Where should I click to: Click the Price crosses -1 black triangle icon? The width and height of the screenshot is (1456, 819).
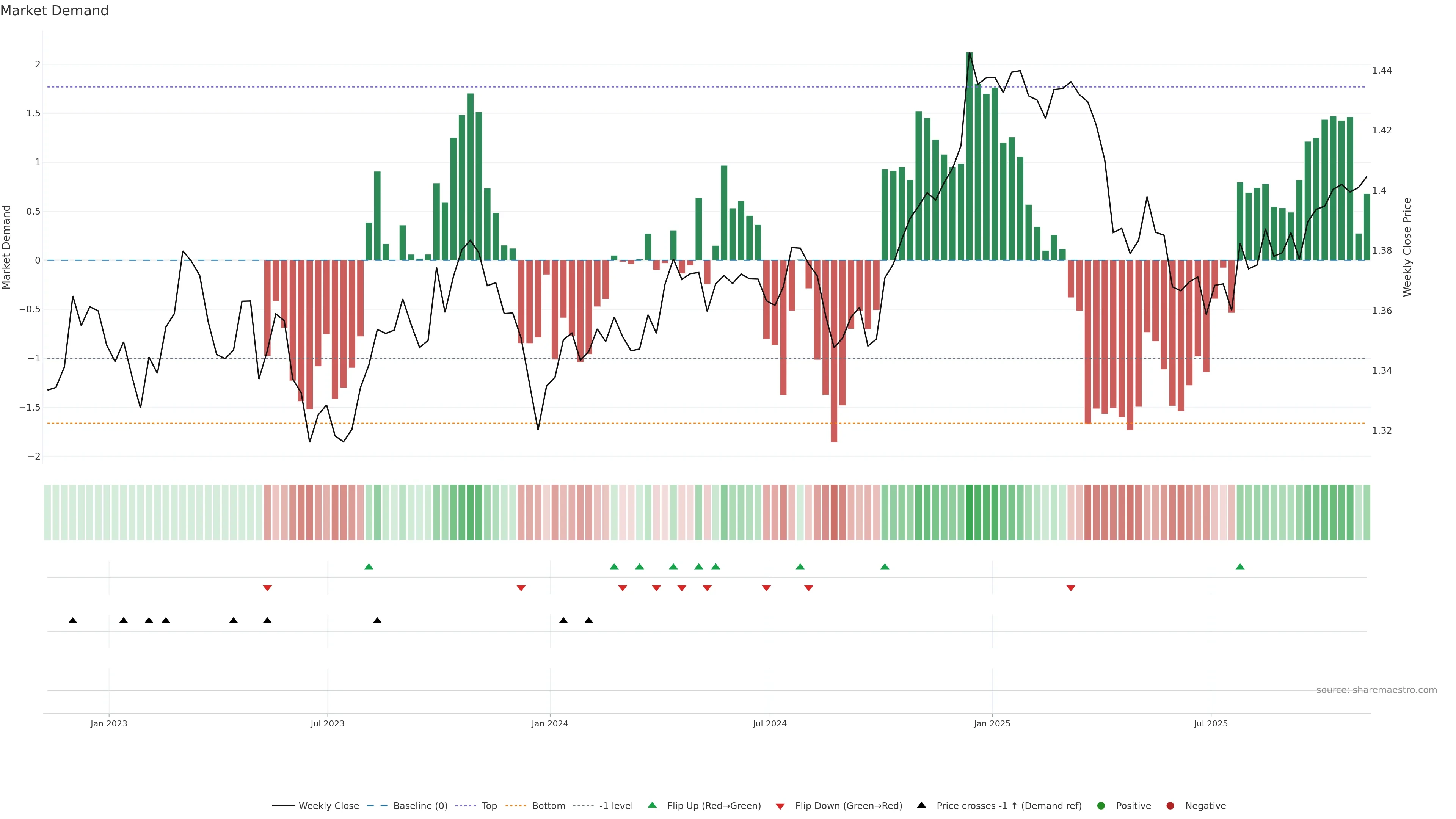tap(921, 805)
